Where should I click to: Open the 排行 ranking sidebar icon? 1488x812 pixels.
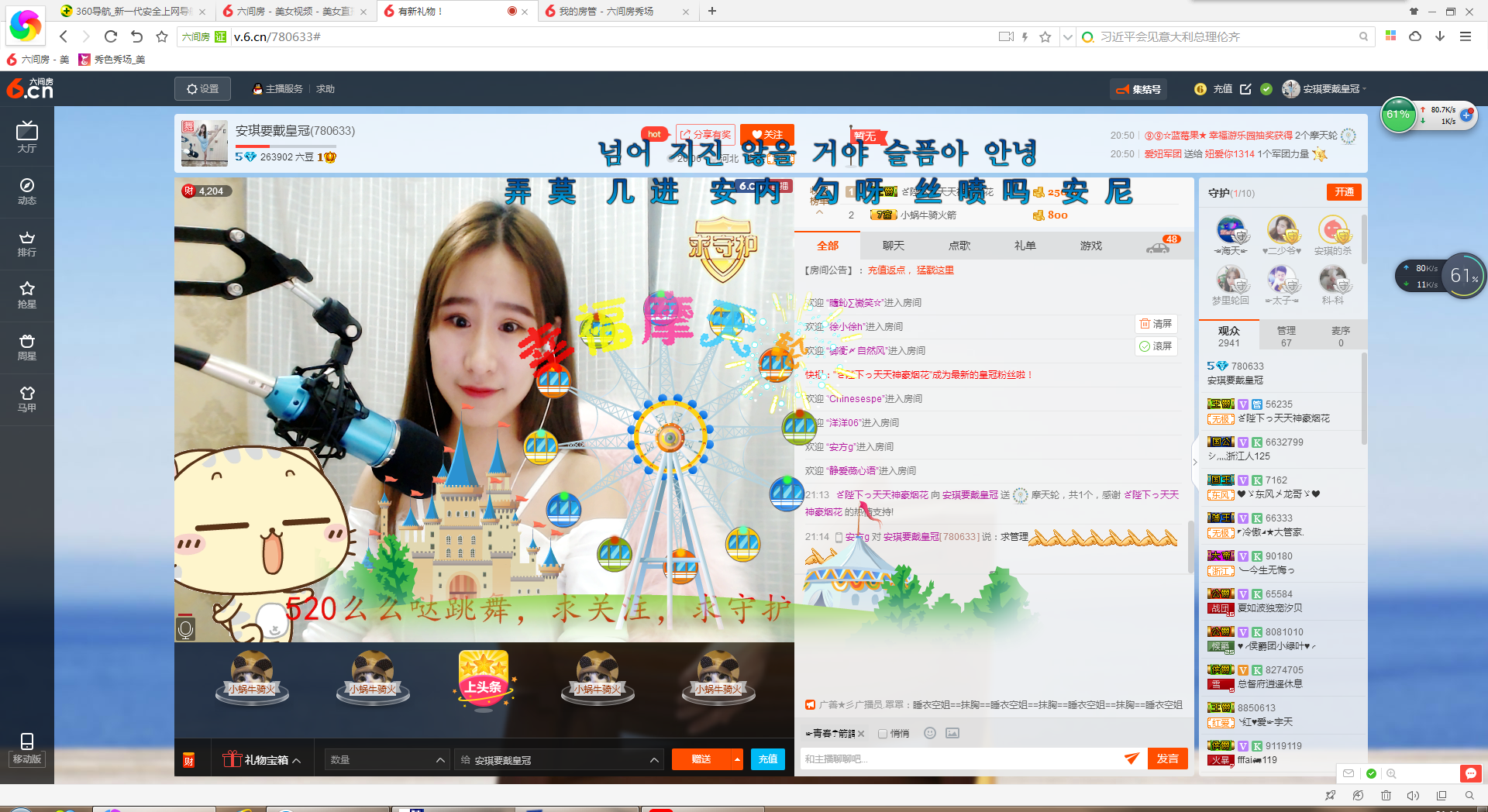[x=27, y=243]
